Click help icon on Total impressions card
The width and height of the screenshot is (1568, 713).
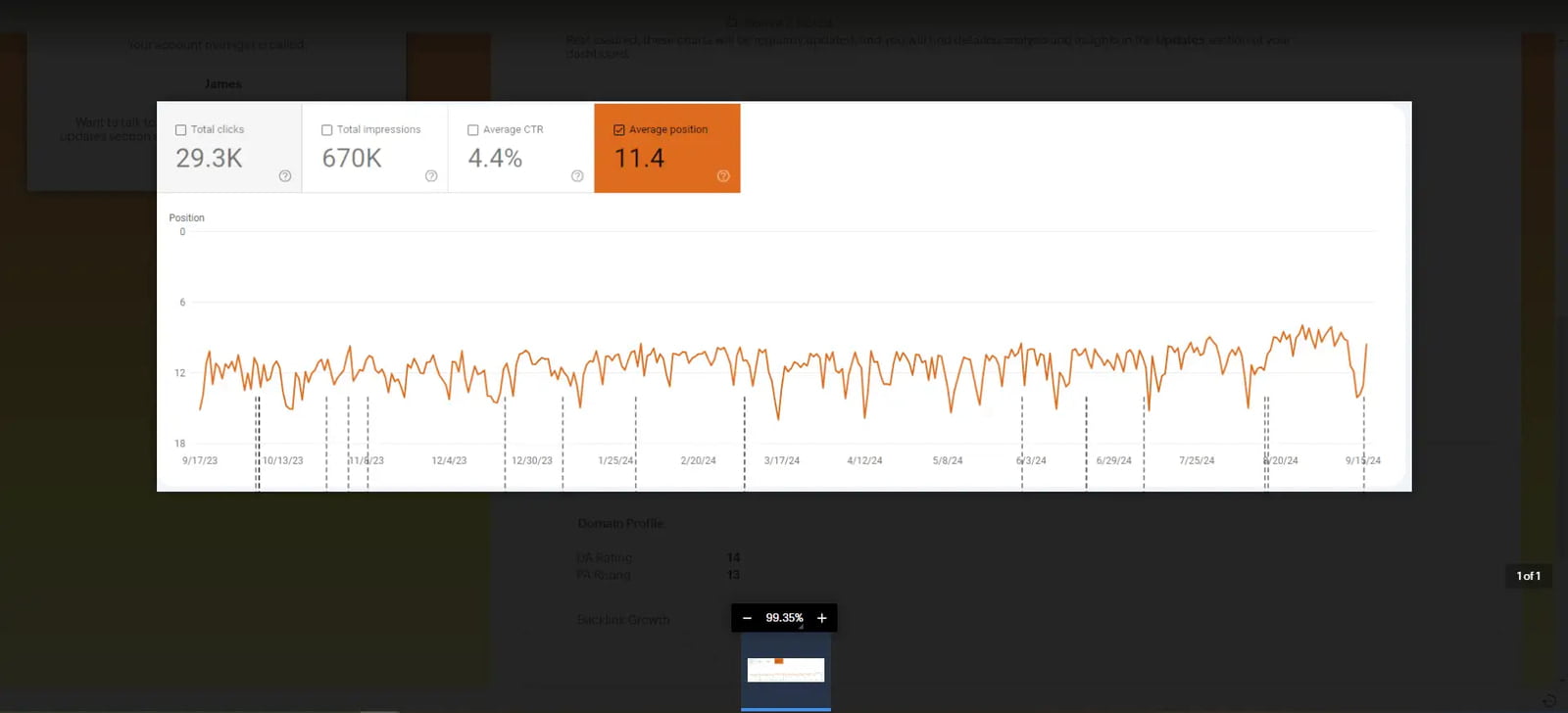[x=431, y=176]
